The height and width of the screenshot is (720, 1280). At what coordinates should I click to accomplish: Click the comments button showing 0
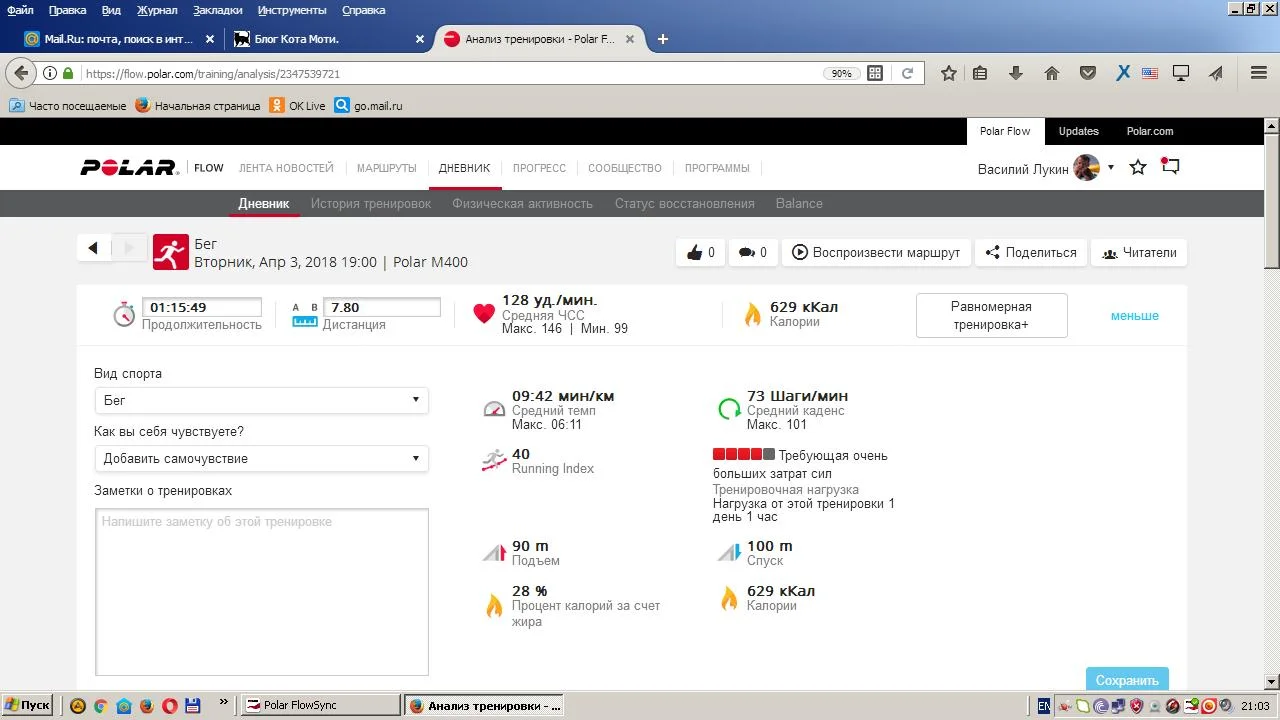click(x=753, y=252)
